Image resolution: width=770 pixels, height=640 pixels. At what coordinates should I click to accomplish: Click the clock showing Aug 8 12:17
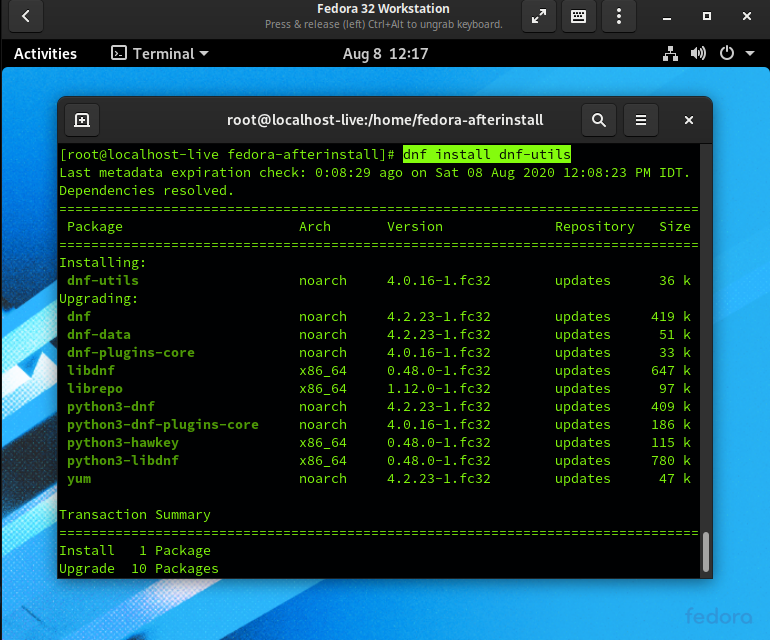point(385,54)
